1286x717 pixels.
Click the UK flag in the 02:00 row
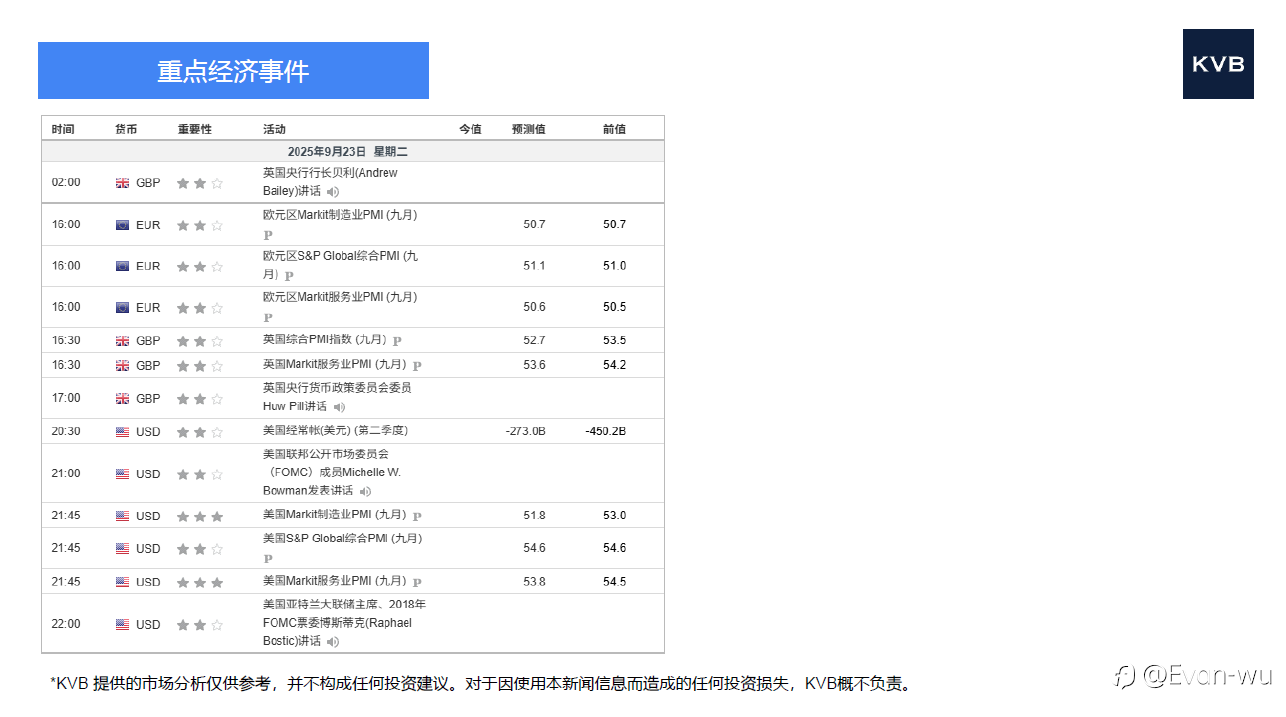point(122,183)
